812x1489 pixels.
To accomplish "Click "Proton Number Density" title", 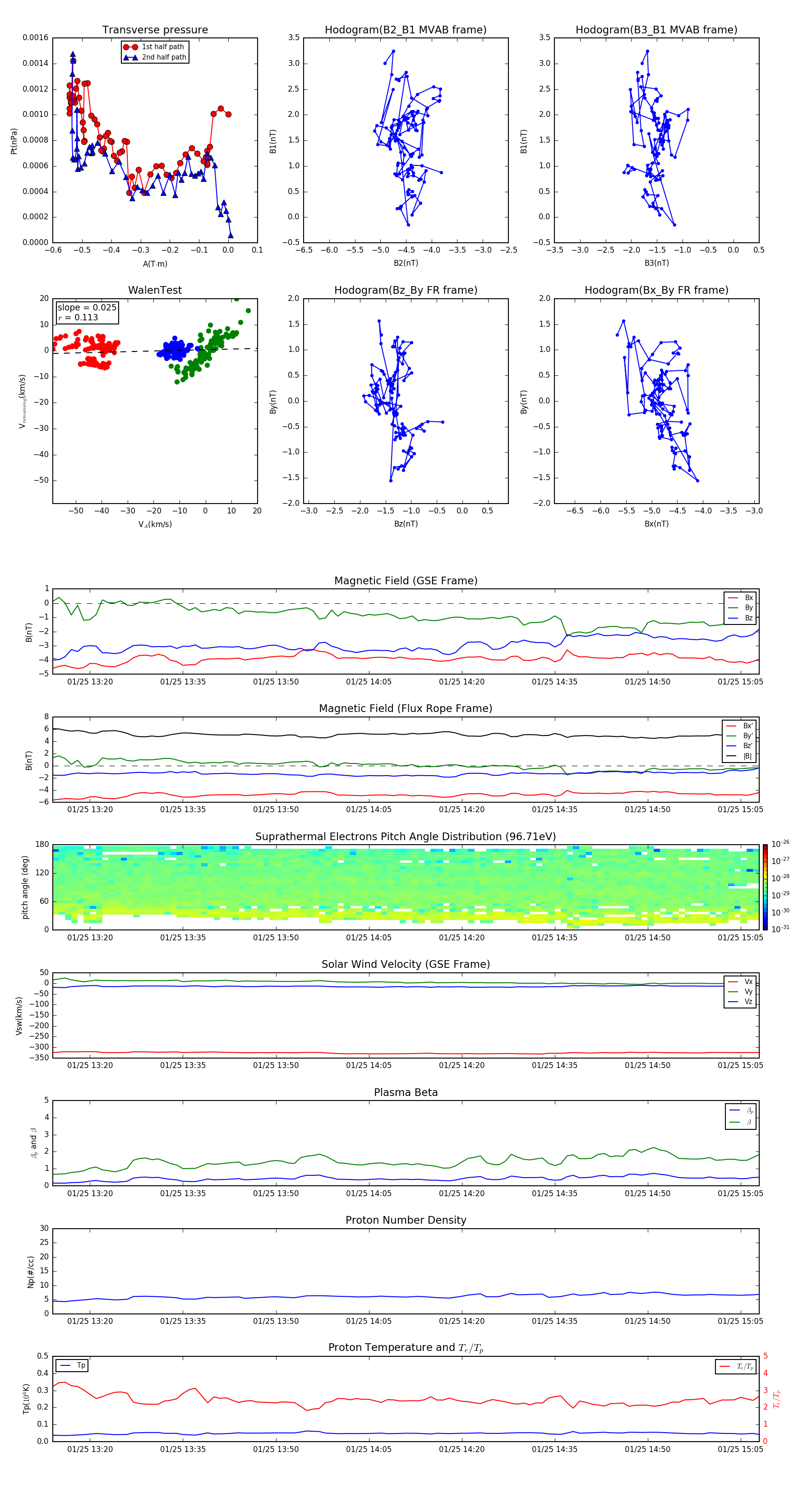I will [x=406, y=1220].
